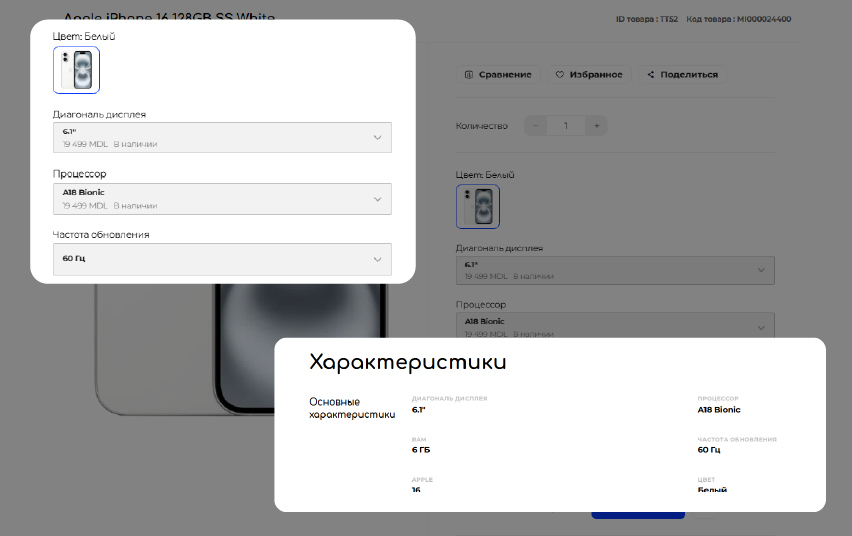Click the Характеристики heading

click(408, 363)
